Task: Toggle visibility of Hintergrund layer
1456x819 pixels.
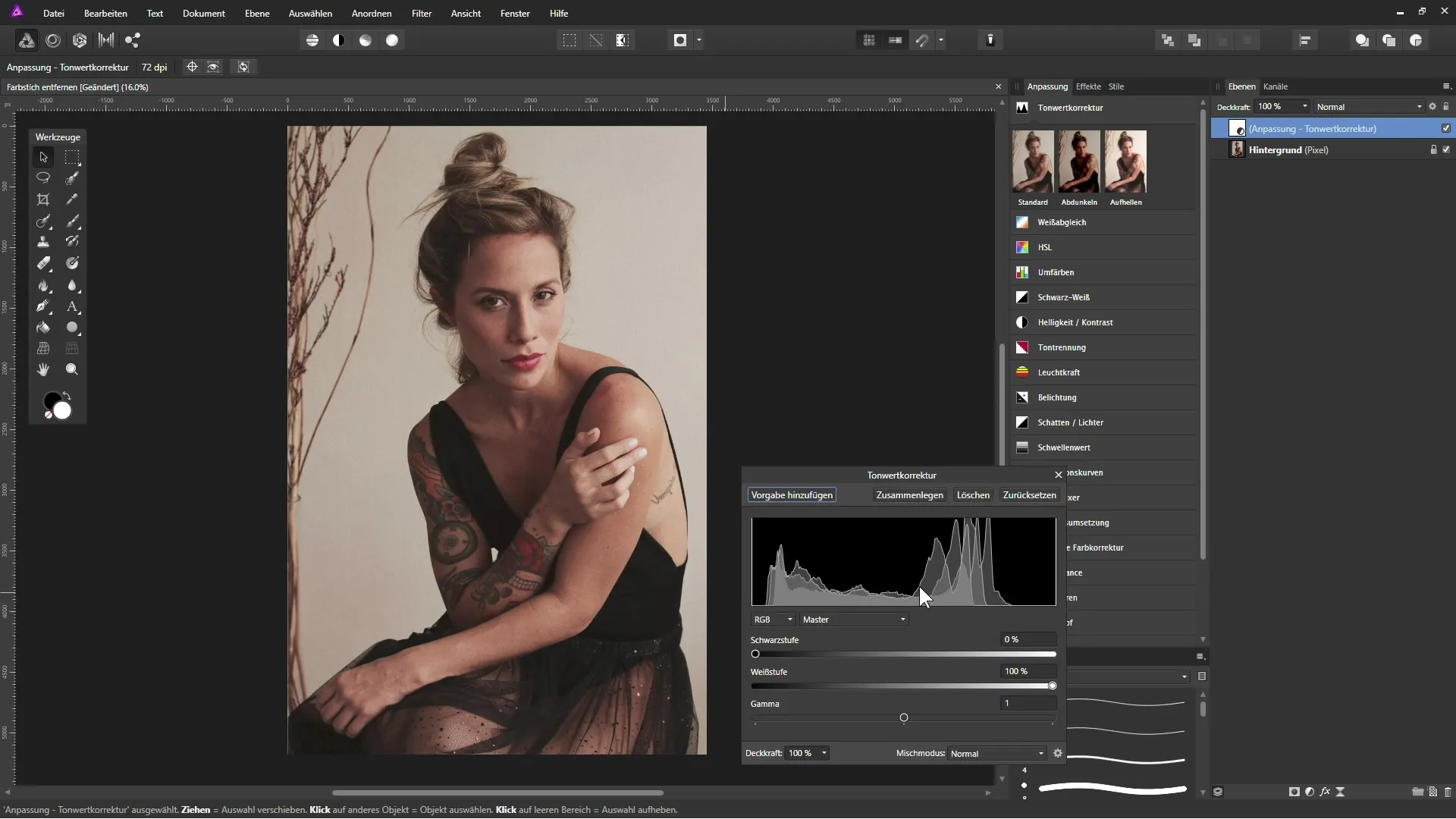Action: [x=1446, y=149]
